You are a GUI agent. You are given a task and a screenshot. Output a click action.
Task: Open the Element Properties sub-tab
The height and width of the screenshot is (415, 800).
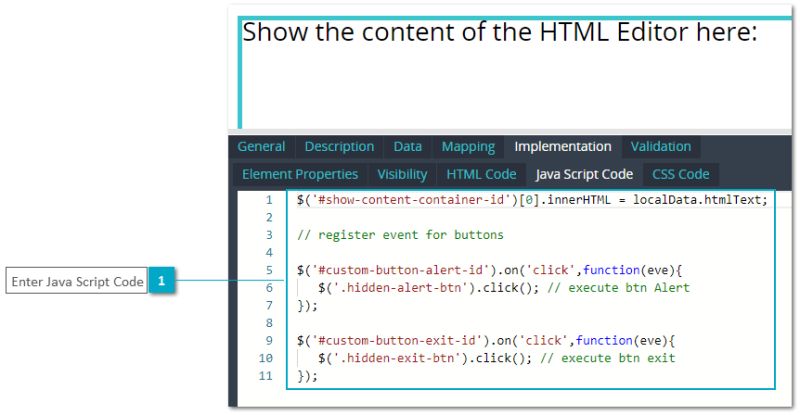click(300, 175)
